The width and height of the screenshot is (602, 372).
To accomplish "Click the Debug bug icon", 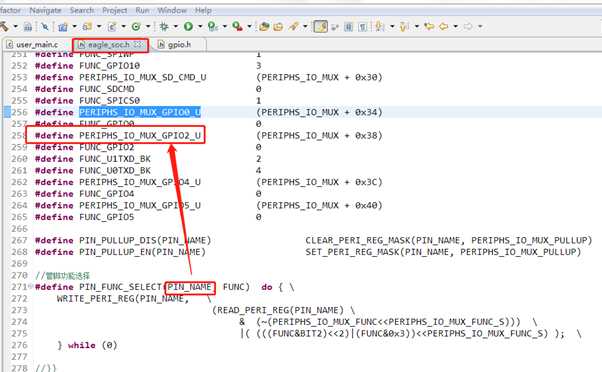I will [164, 26].
